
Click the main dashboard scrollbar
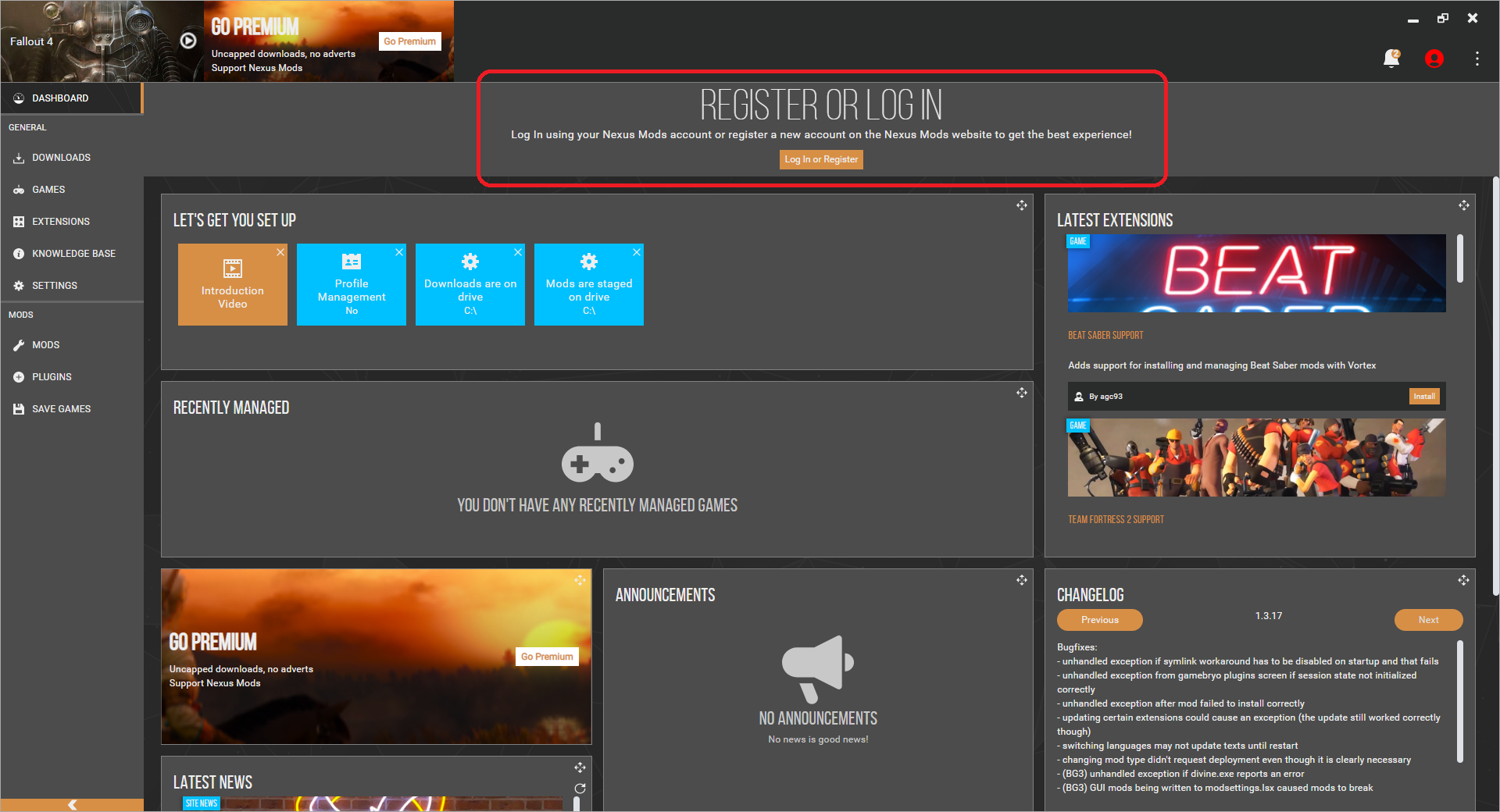click(x=1495, y=386)
